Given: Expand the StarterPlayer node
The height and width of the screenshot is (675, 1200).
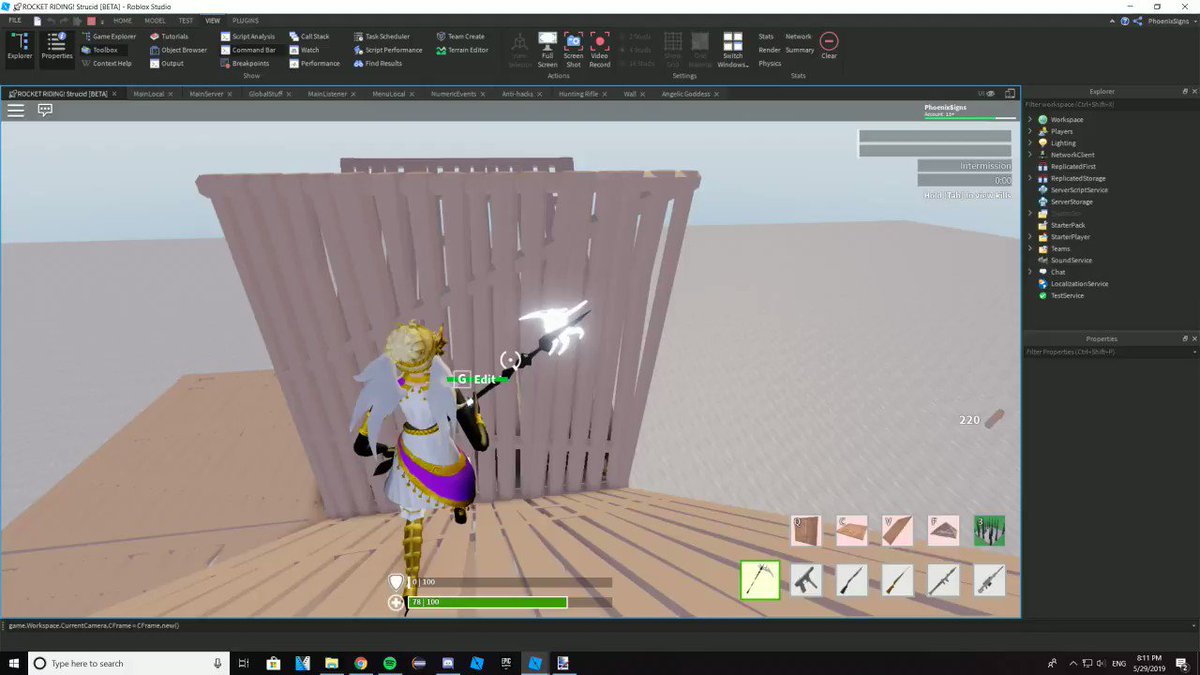Looking at the screenshot, I should tap(1030, 237).
